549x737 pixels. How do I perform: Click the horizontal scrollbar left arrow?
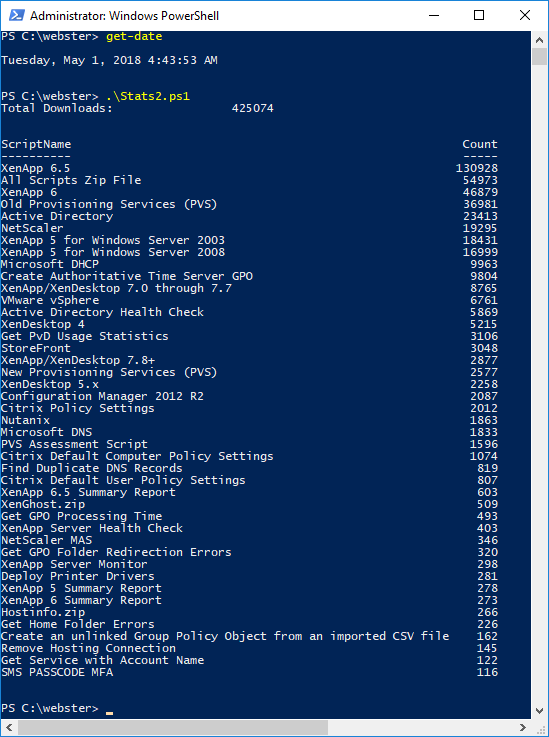(x=9, y=727)
